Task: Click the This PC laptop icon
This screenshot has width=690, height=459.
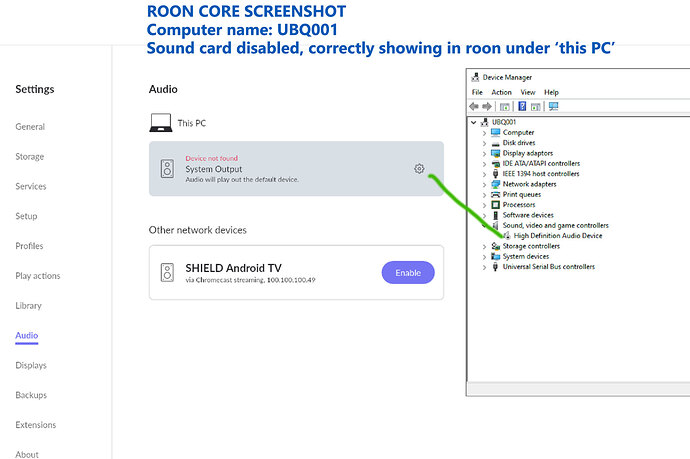Action: pyautogui.click(x=161, y=123)
